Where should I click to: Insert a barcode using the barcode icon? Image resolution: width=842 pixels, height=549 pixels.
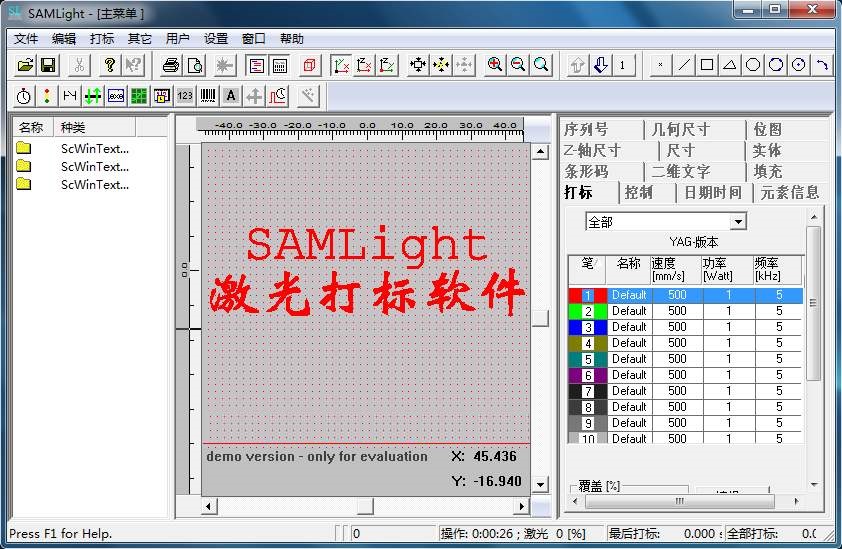[208, 95]
